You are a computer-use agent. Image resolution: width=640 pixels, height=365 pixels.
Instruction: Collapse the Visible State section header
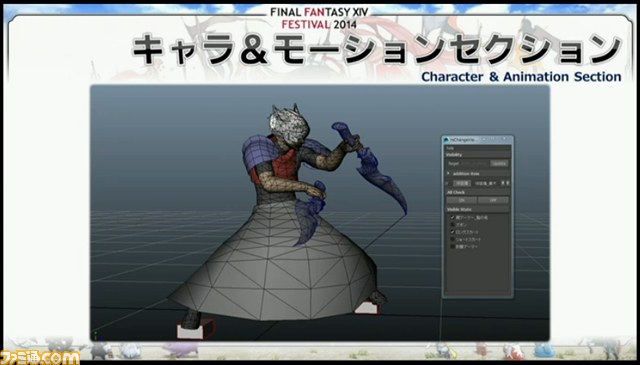tap(478, 209)
